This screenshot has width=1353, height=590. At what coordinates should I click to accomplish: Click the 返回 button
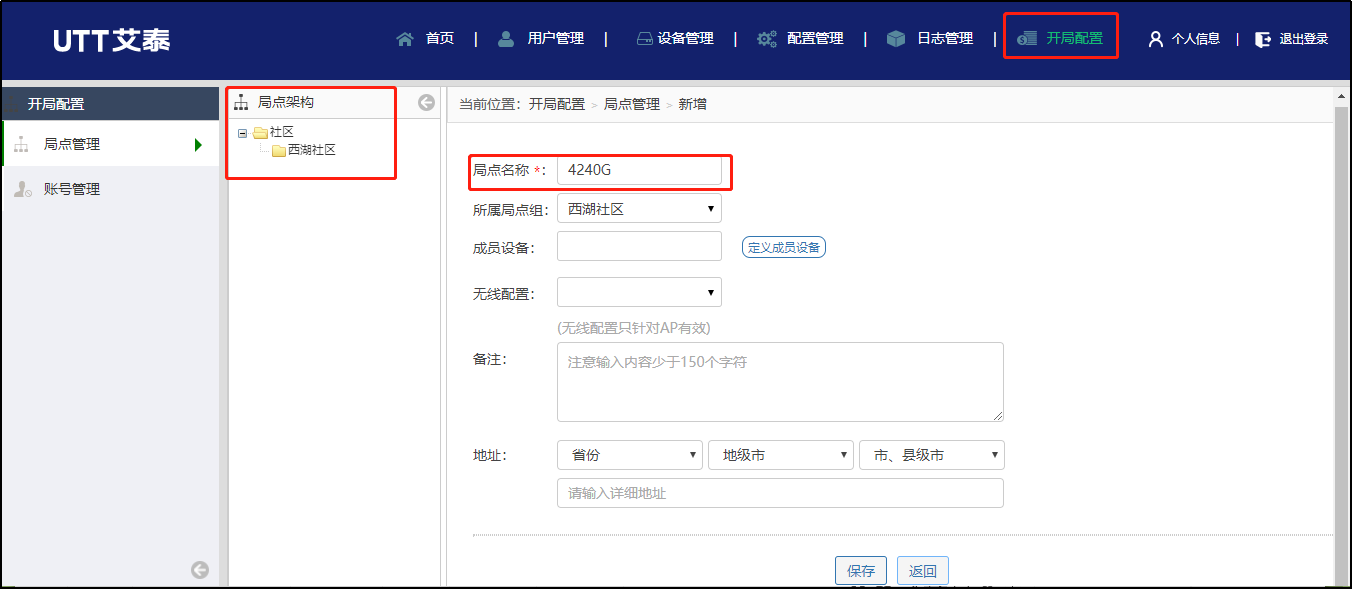tap(923, 571)
